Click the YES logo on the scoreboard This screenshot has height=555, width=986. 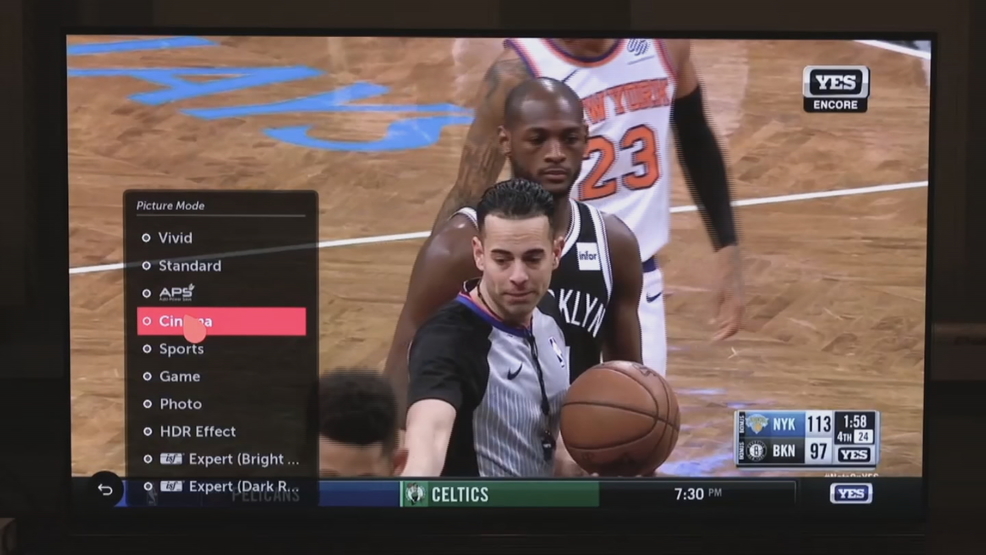855,454
